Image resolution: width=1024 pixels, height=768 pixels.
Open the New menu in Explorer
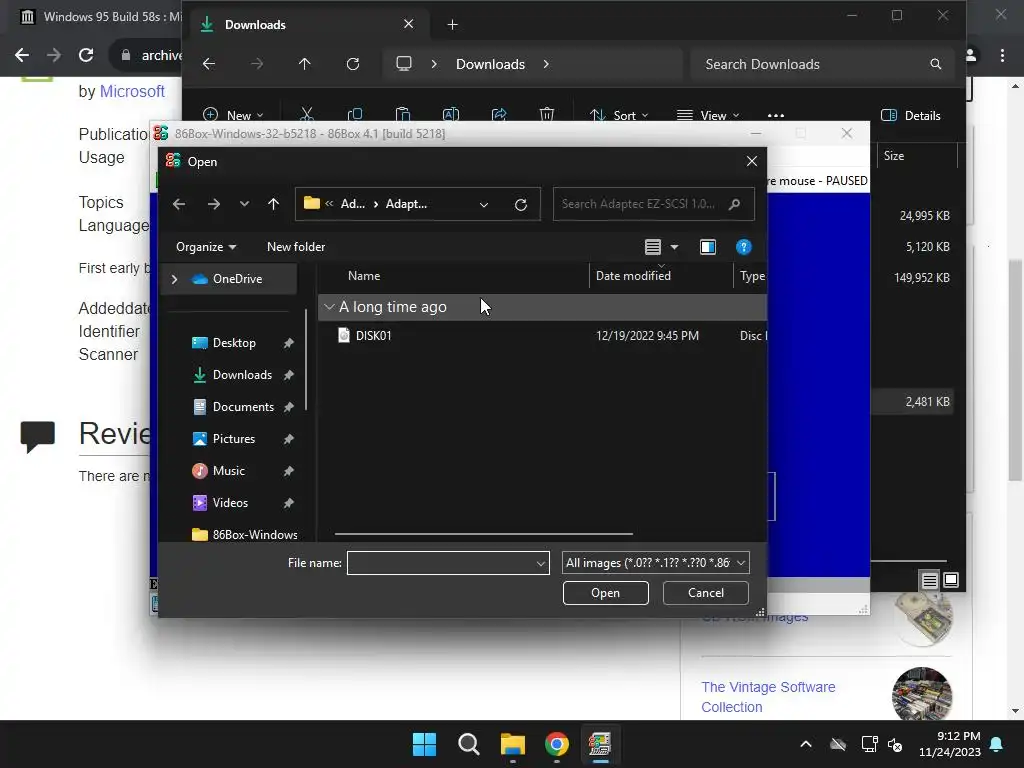tap(233, 115)
